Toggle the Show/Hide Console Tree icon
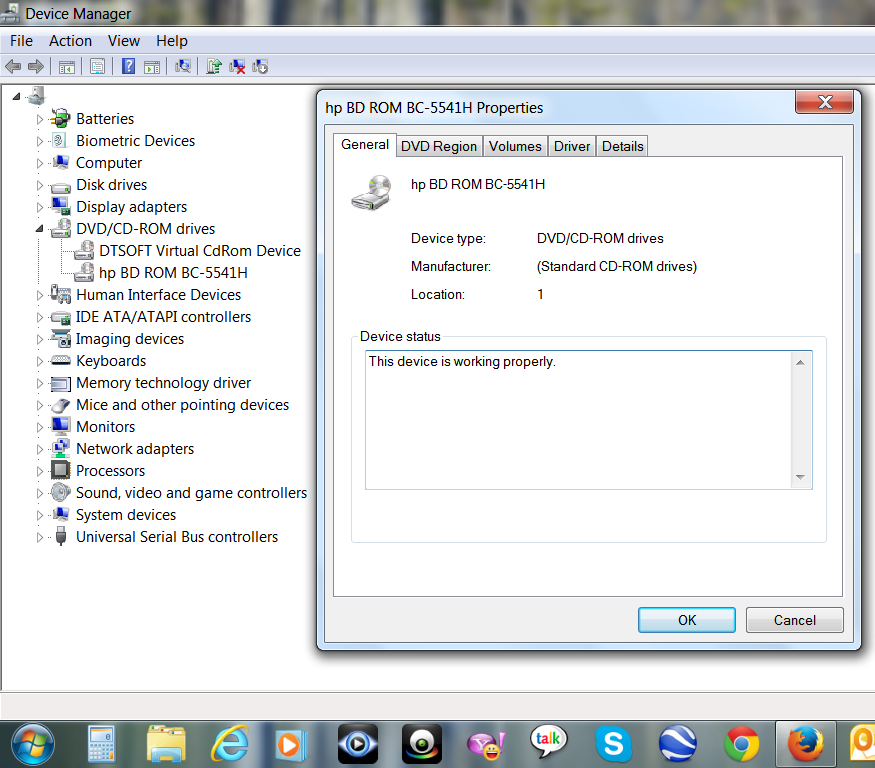Image resolution: width=875 pixels, height=768 pixels. point(67,67)
